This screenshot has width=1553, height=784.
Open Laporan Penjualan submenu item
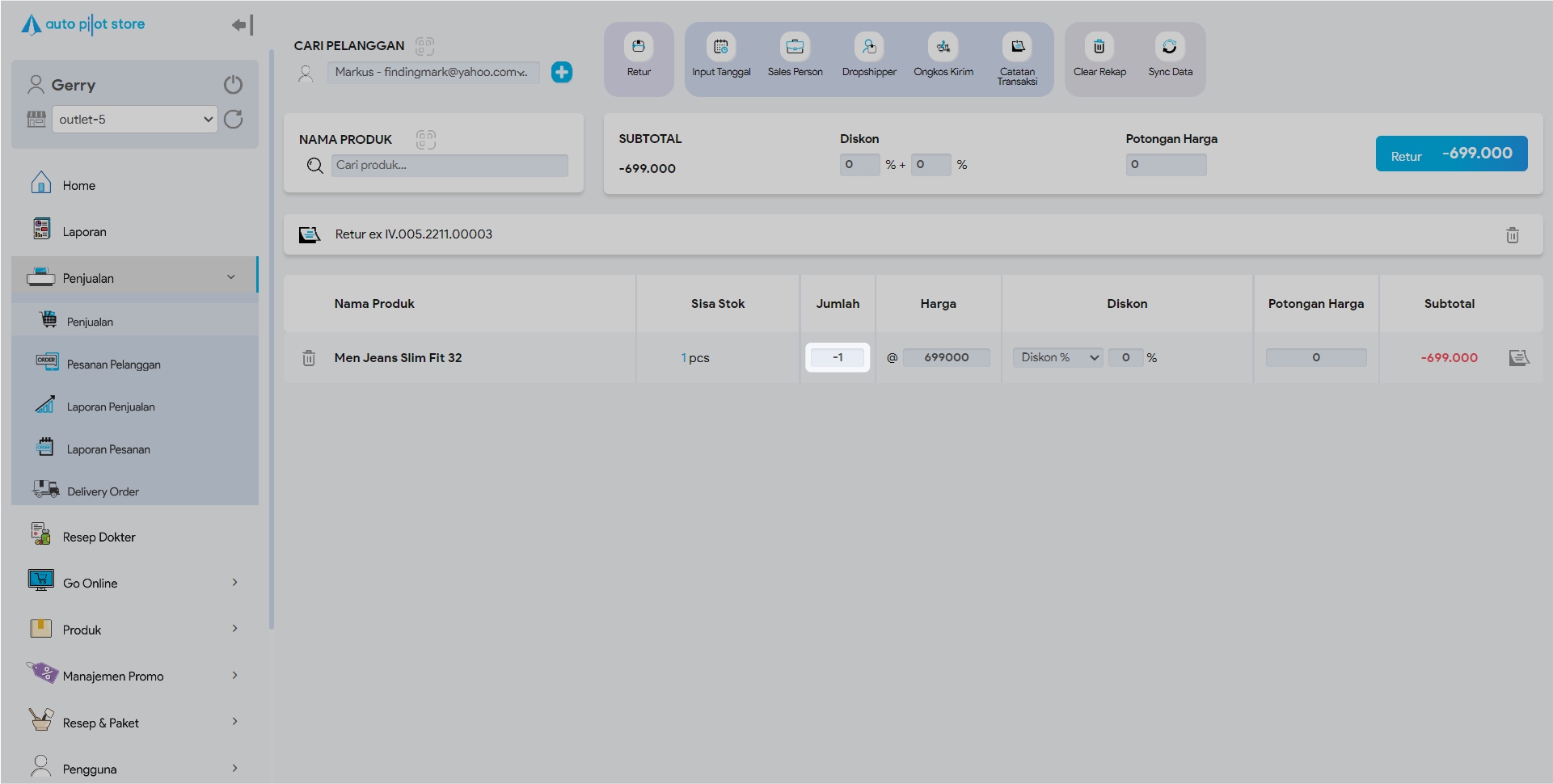tap(111, 407)
